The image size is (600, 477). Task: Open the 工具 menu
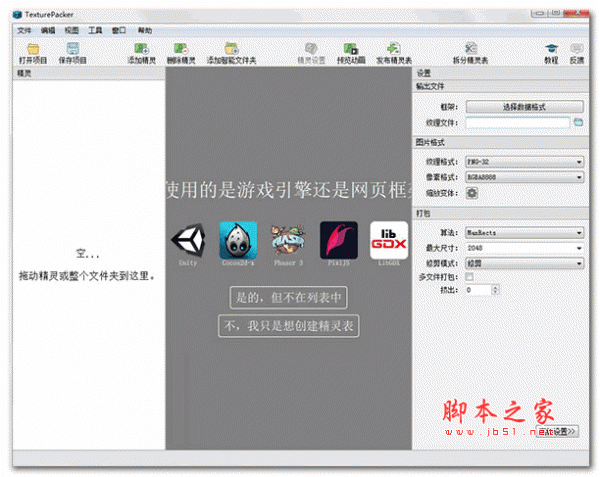pos(95,30)
